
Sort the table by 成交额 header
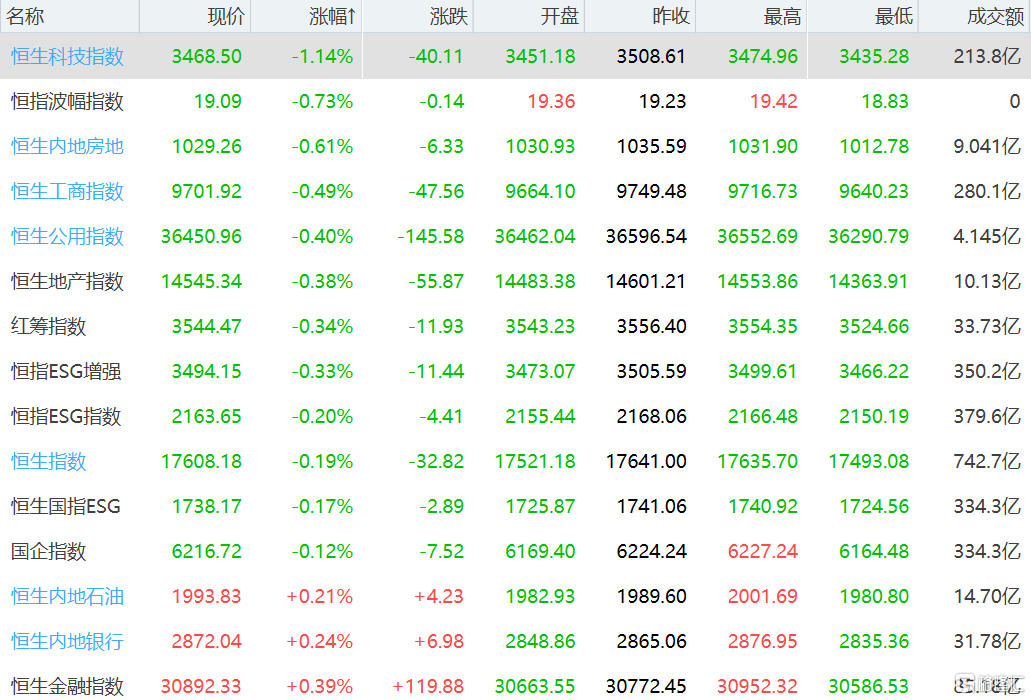point(994,16)
